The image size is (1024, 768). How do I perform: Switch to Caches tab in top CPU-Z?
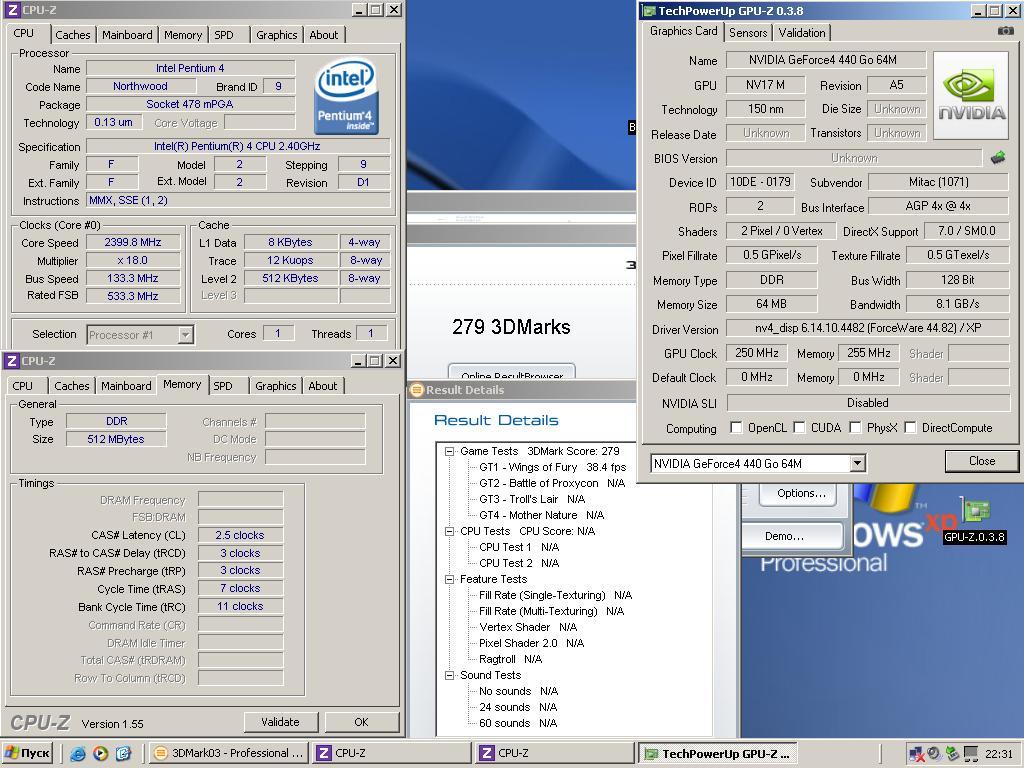click(72, 35)
